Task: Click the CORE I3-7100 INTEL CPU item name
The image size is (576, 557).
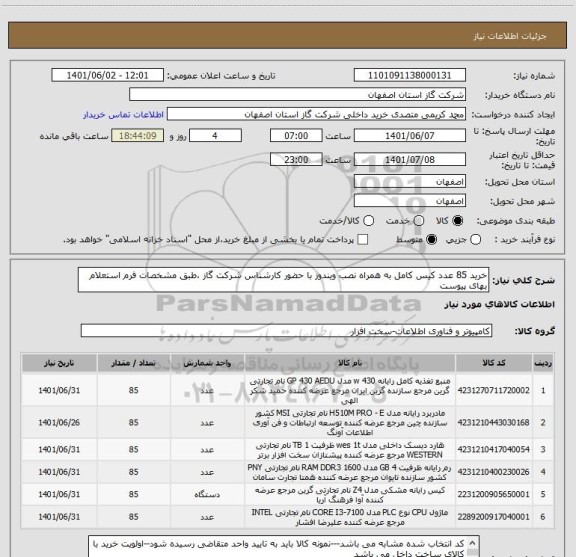Action: 350,517
